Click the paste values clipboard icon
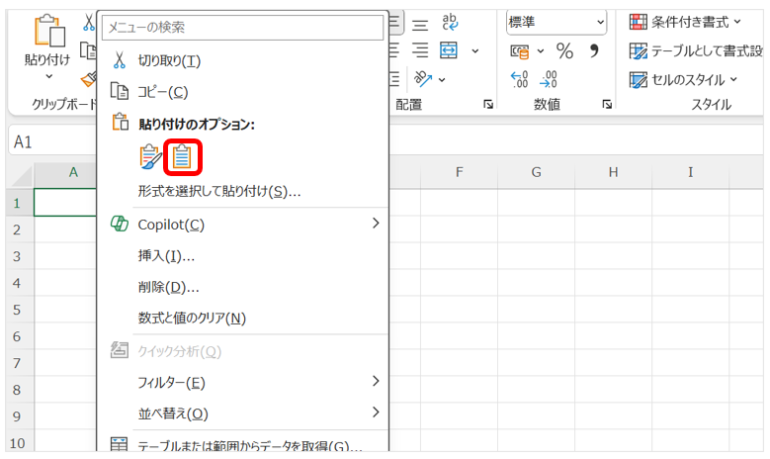Screen dimensions: 770x459 182,157
